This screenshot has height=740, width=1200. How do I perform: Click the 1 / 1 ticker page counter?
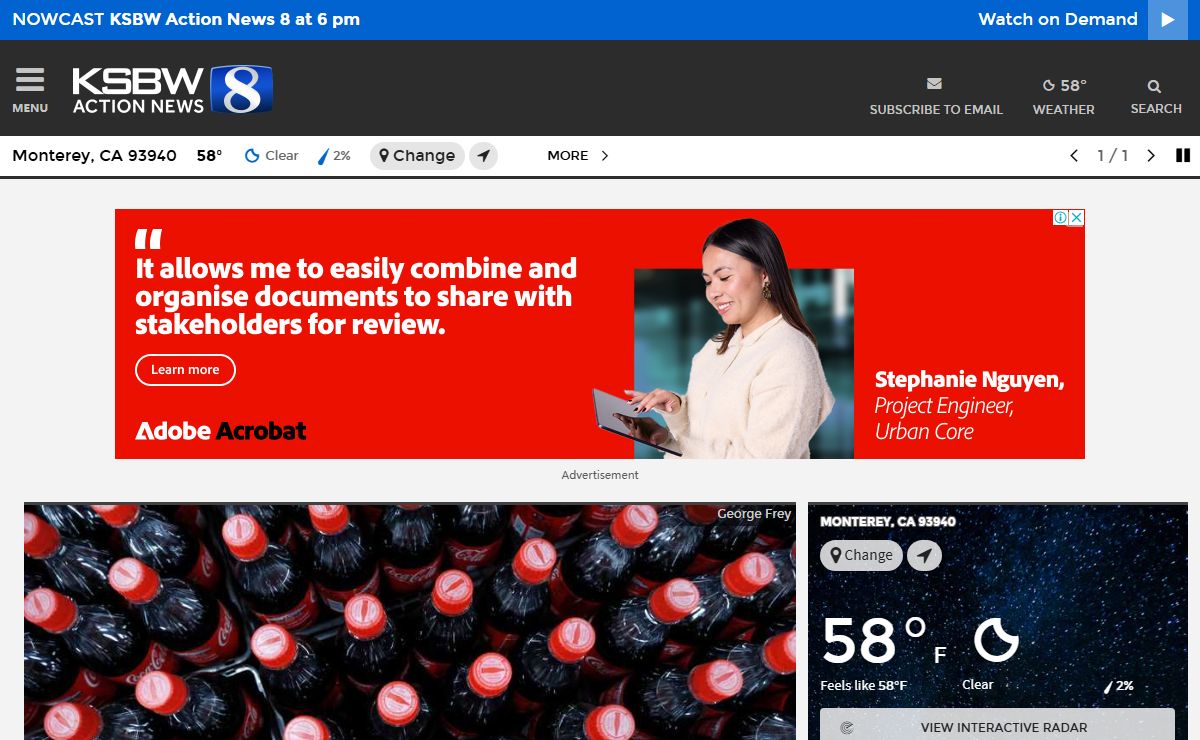pyautogui.click(x=1112, y=156)
